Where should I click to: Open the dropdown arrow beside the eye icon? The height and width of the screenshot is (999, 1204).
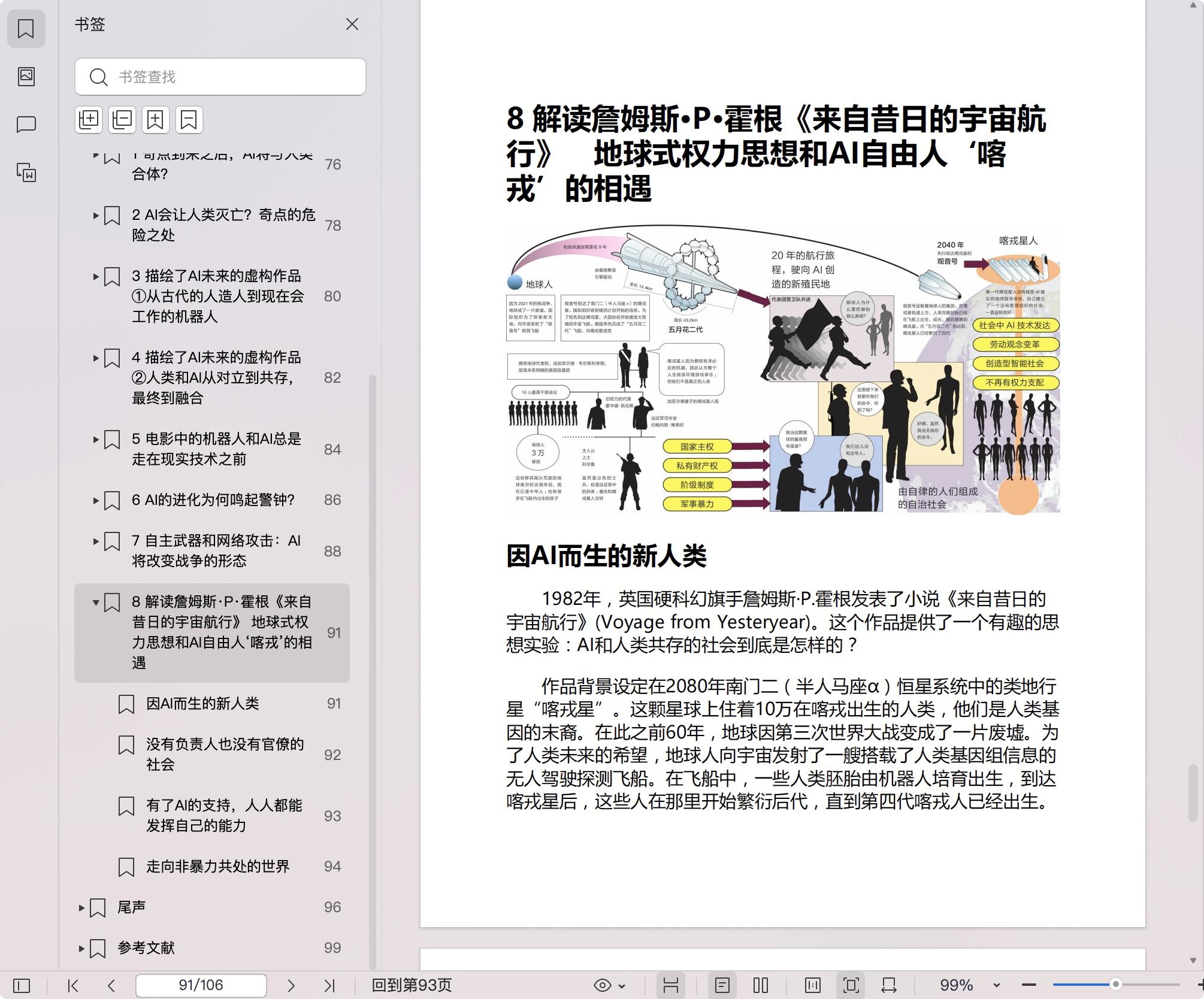[622, 986]
